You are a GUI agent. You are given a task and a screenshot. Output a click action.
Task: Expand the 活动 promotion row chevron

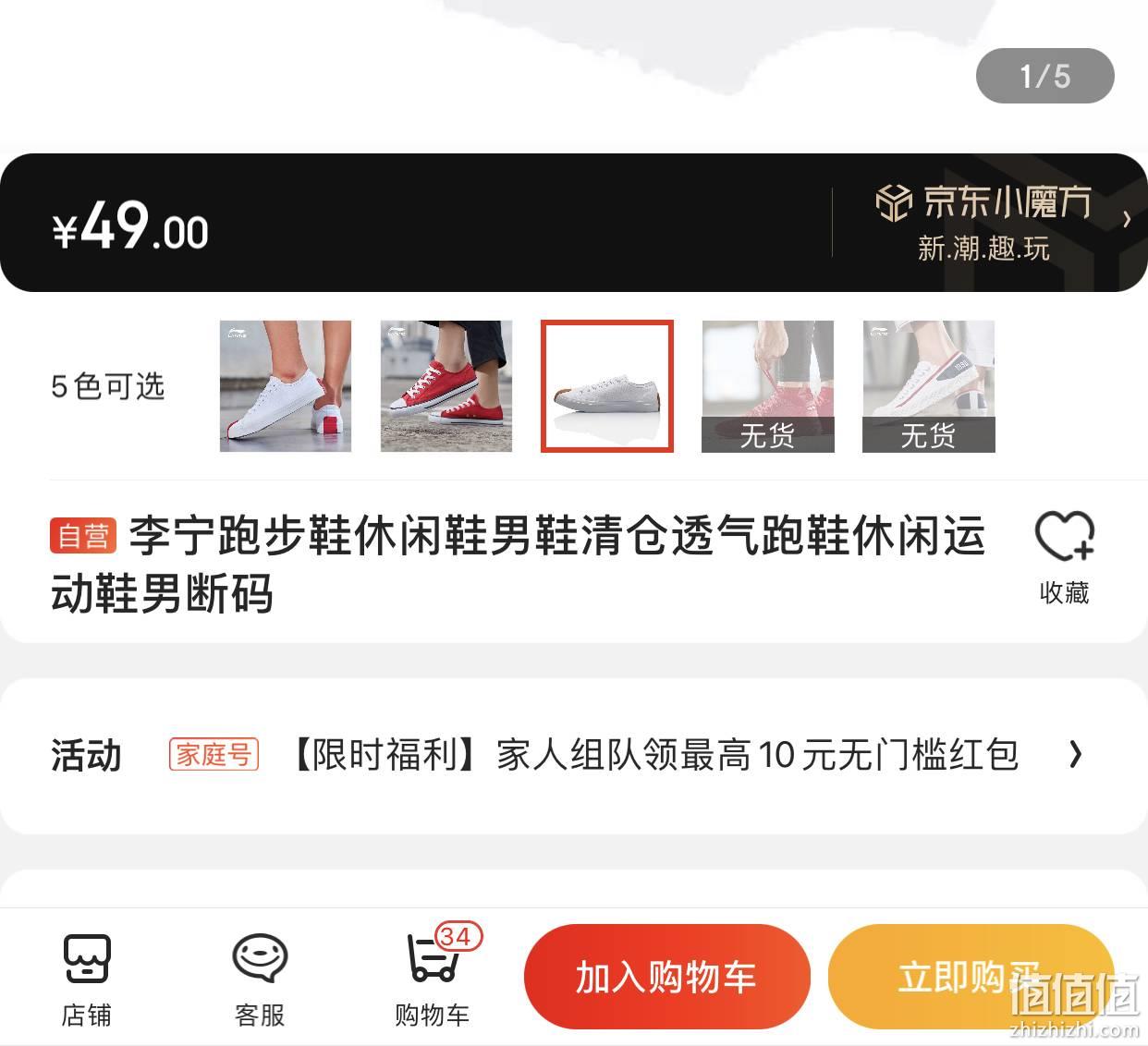point(1074,755)
